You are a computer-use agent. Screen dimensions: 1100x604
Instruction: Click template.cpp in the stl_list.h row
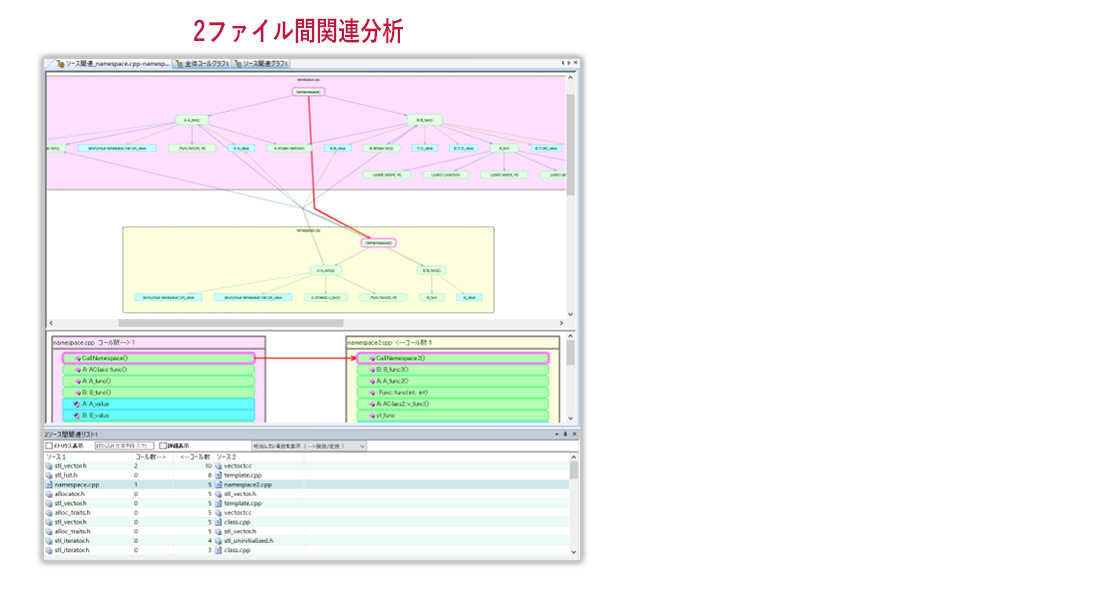(243, 476)
